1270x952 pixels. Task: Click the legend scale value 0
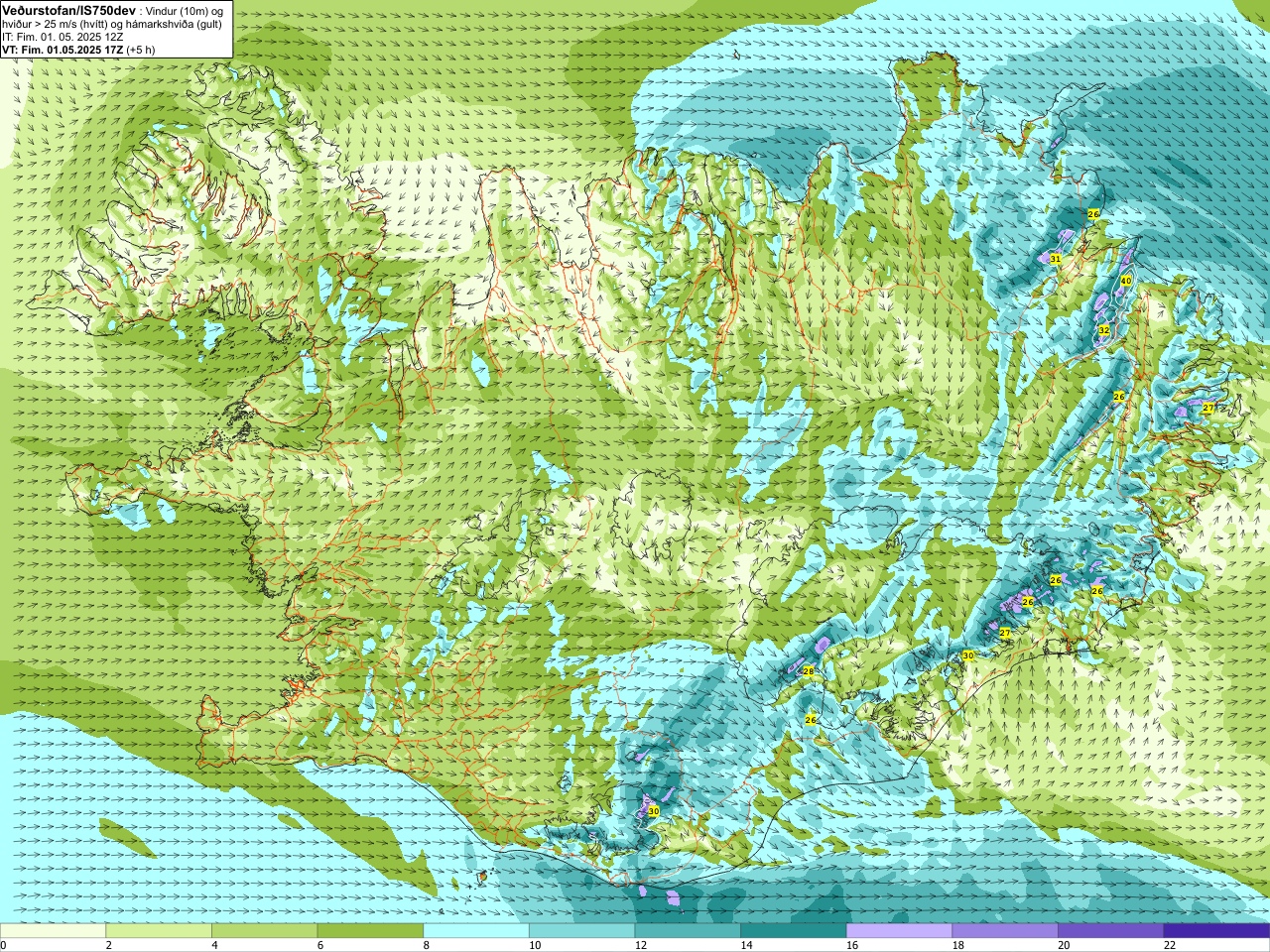[x=4, y=945]
